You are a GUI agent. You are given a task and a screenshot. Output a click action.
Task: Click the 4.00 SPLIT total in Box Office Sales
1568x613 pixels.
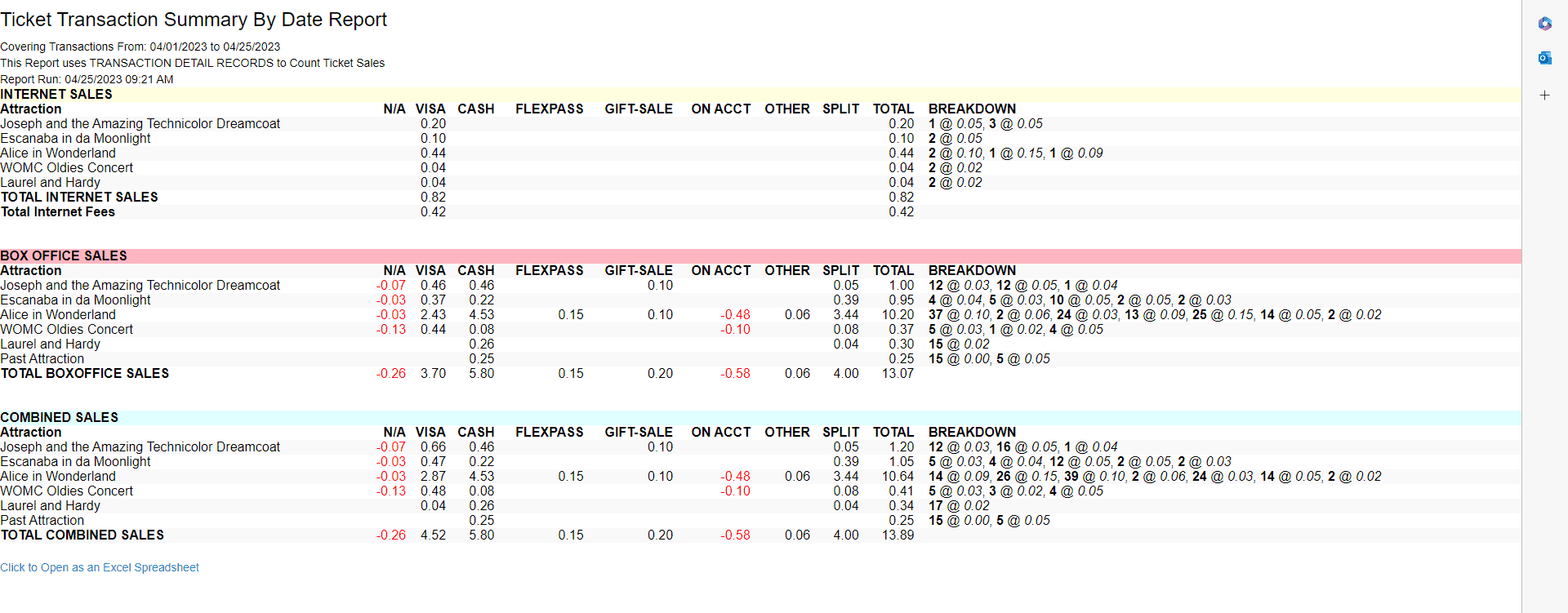[846, 374]
